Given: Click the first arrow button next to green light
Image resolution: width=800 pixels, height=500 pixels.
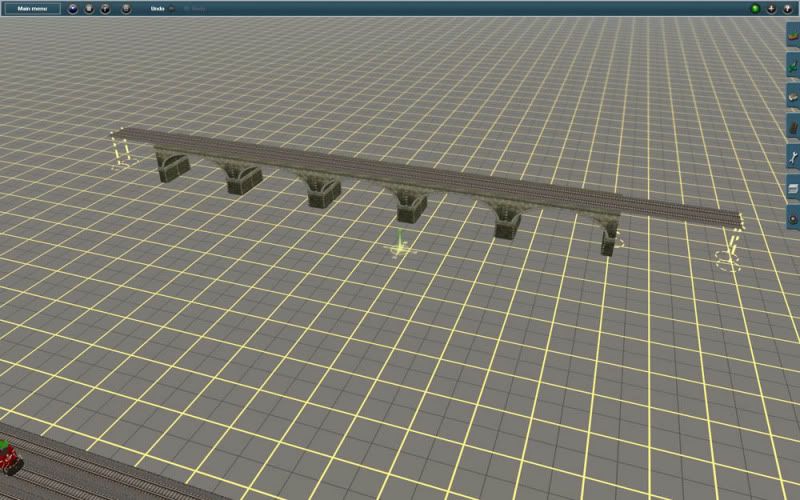Looking at the screenshot, I should [x=771, y=9].
